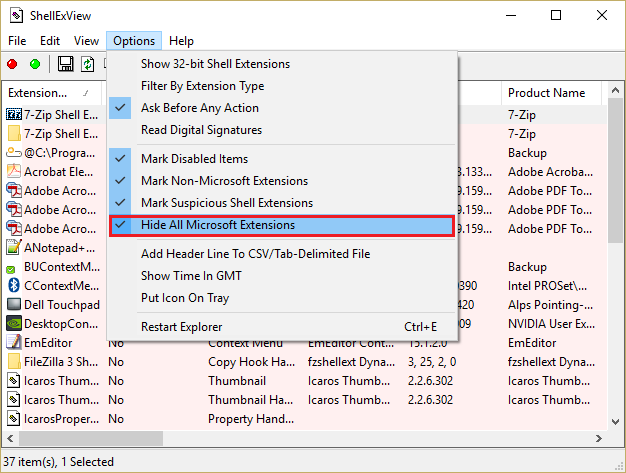Click the EmEditor row icon

[13, 342]
